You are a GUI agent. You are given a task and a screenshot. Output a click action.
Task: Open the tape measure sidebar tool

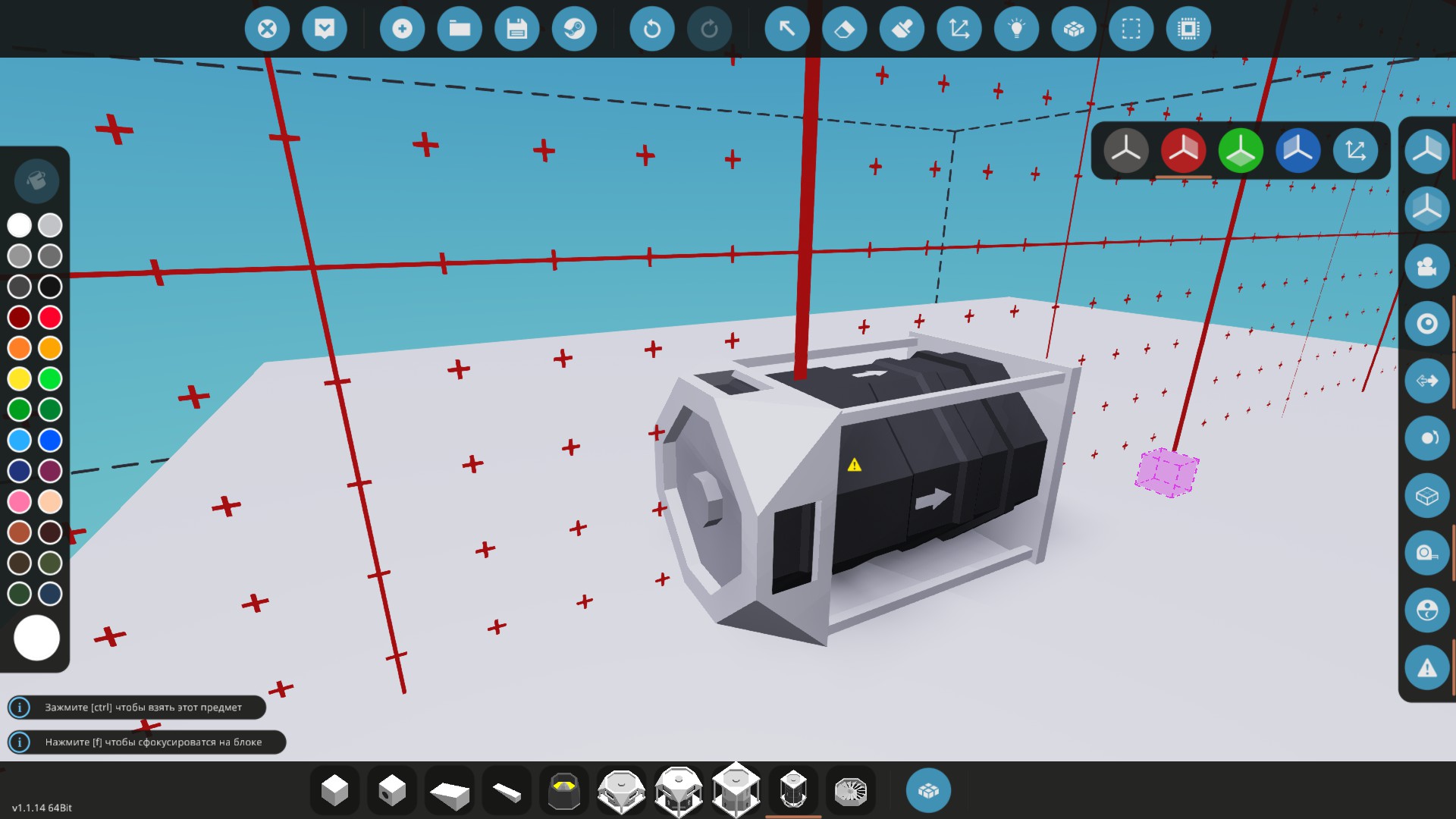1427,553
